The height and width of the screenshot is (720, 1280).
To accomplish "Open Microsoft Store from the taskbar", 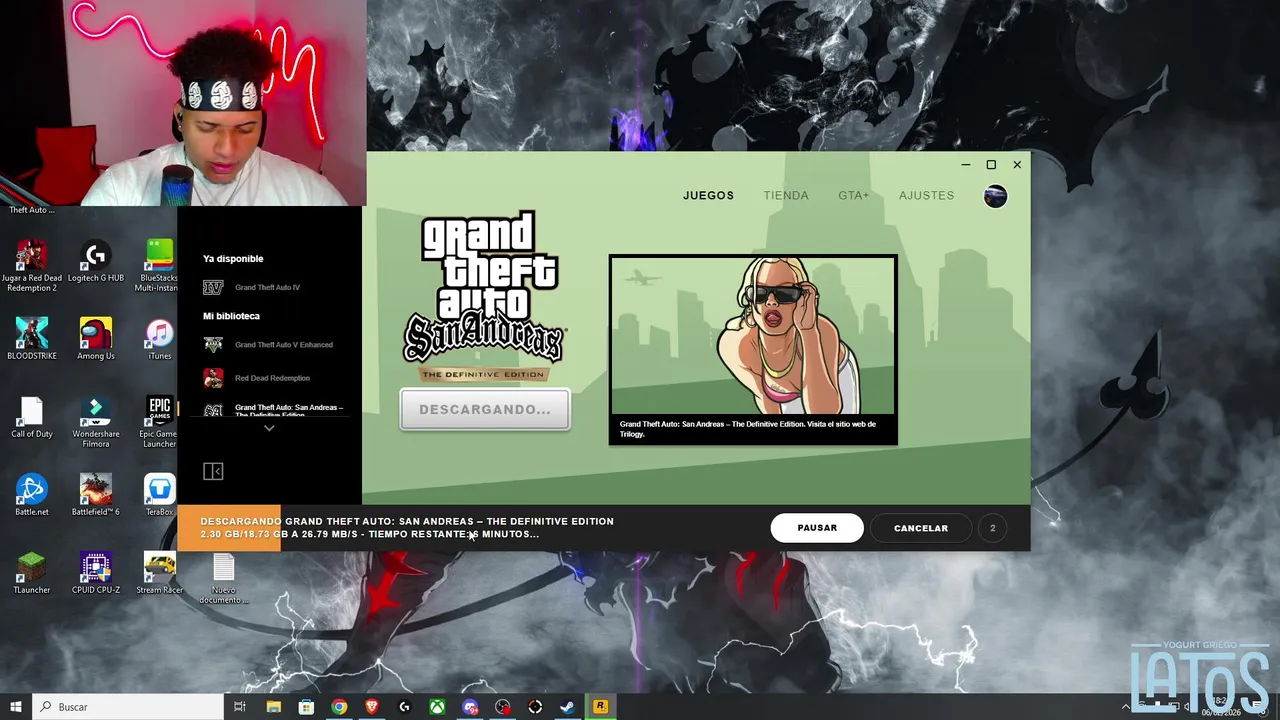I will point(306,707).
